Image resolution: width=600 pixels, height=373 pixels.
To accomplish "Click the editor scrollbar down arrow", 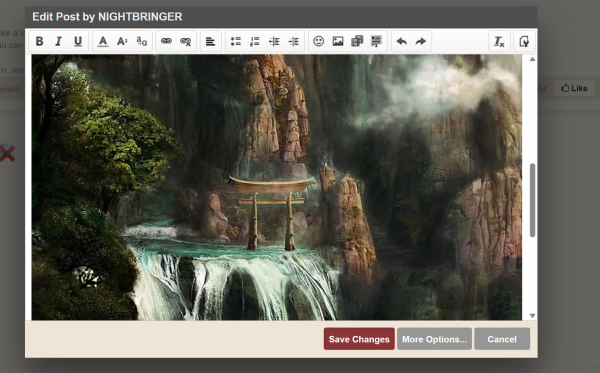I will coord(532,316).
